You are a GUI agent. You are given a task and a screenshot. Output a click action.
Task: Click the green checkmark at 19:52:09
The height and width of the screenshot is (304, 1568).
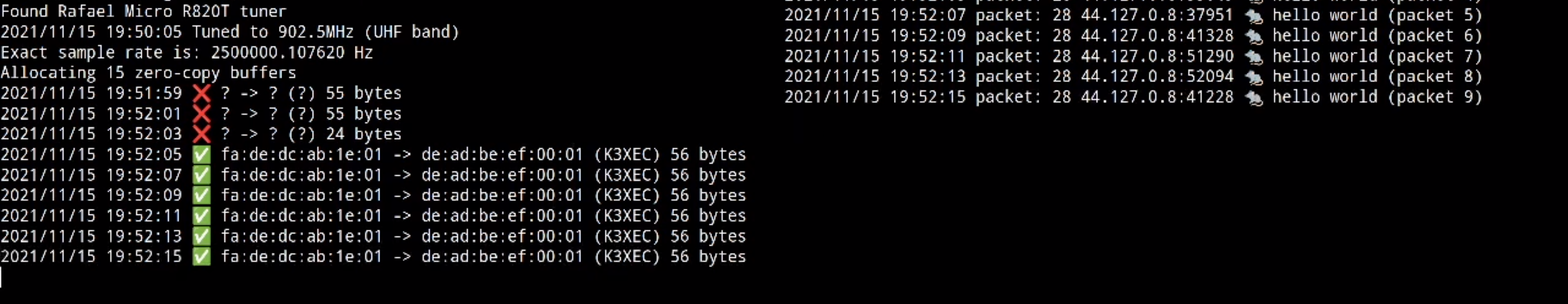click(x=201, y=196)
